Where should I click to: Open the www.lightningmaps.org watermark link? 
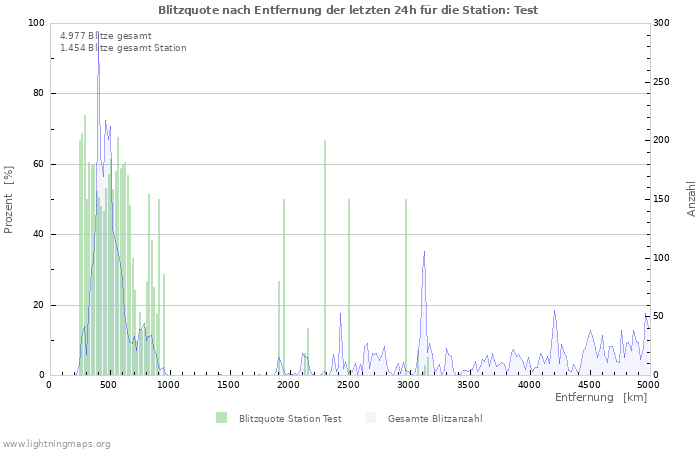click(x=56, y=443)
